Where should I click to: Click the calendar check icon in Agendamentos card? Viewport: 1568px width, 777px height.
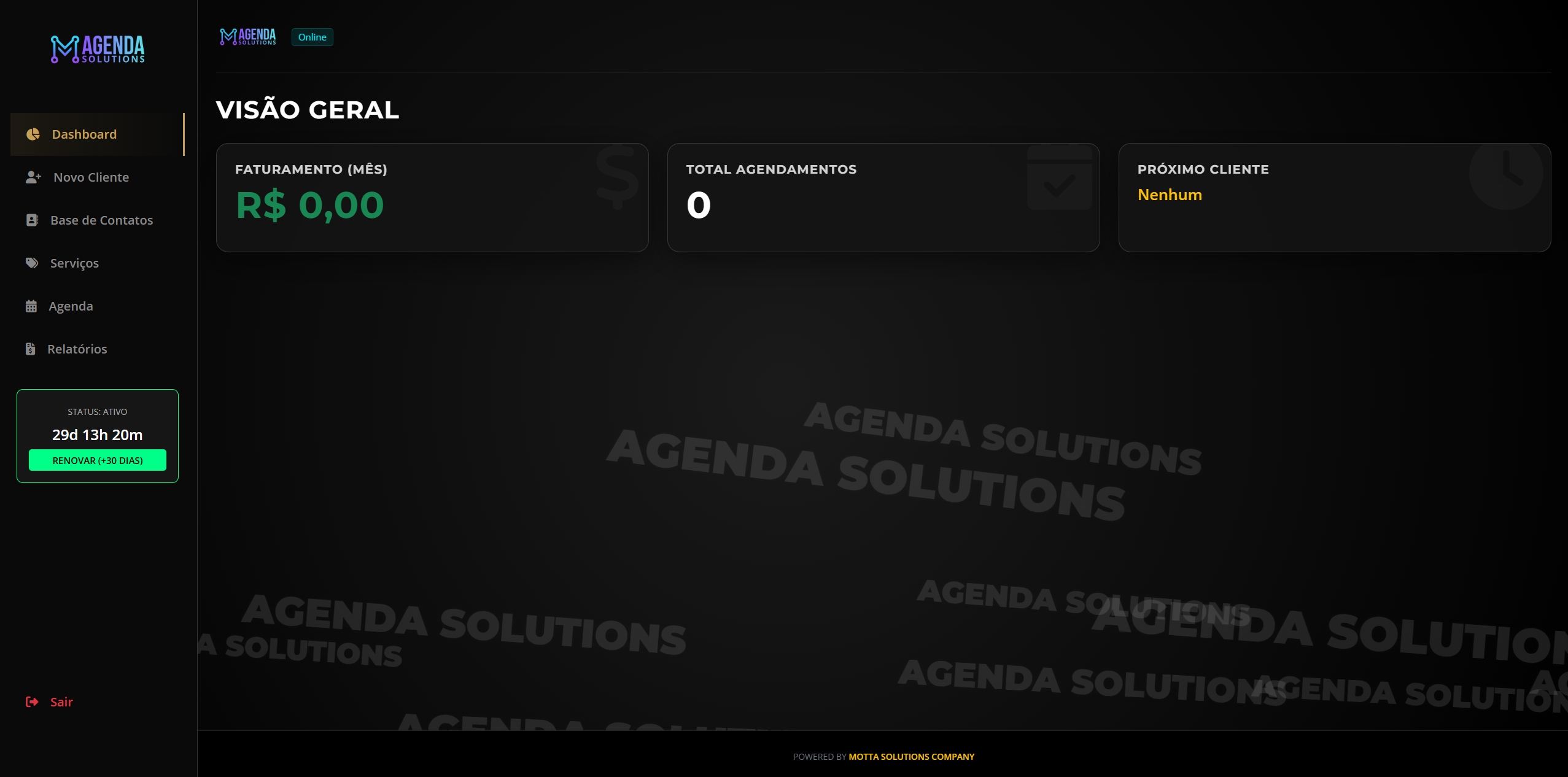click(1059, 179)
